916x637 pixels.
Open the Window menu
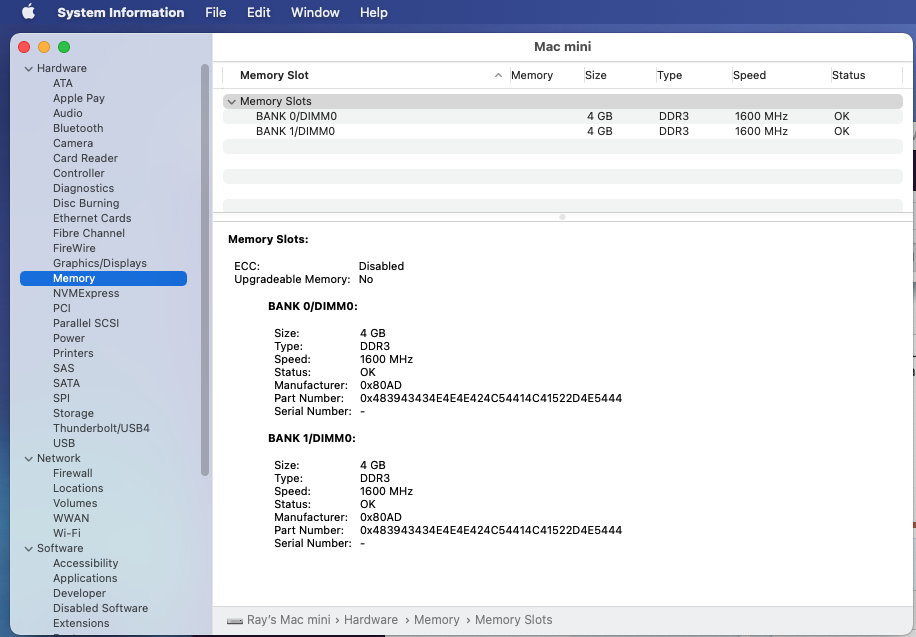315,12
